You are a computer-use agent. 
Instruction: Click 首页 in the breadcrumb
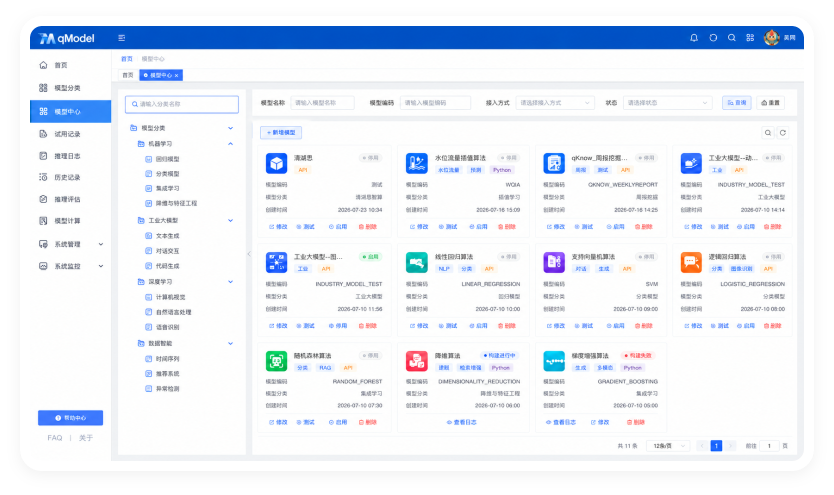point(127,59)
